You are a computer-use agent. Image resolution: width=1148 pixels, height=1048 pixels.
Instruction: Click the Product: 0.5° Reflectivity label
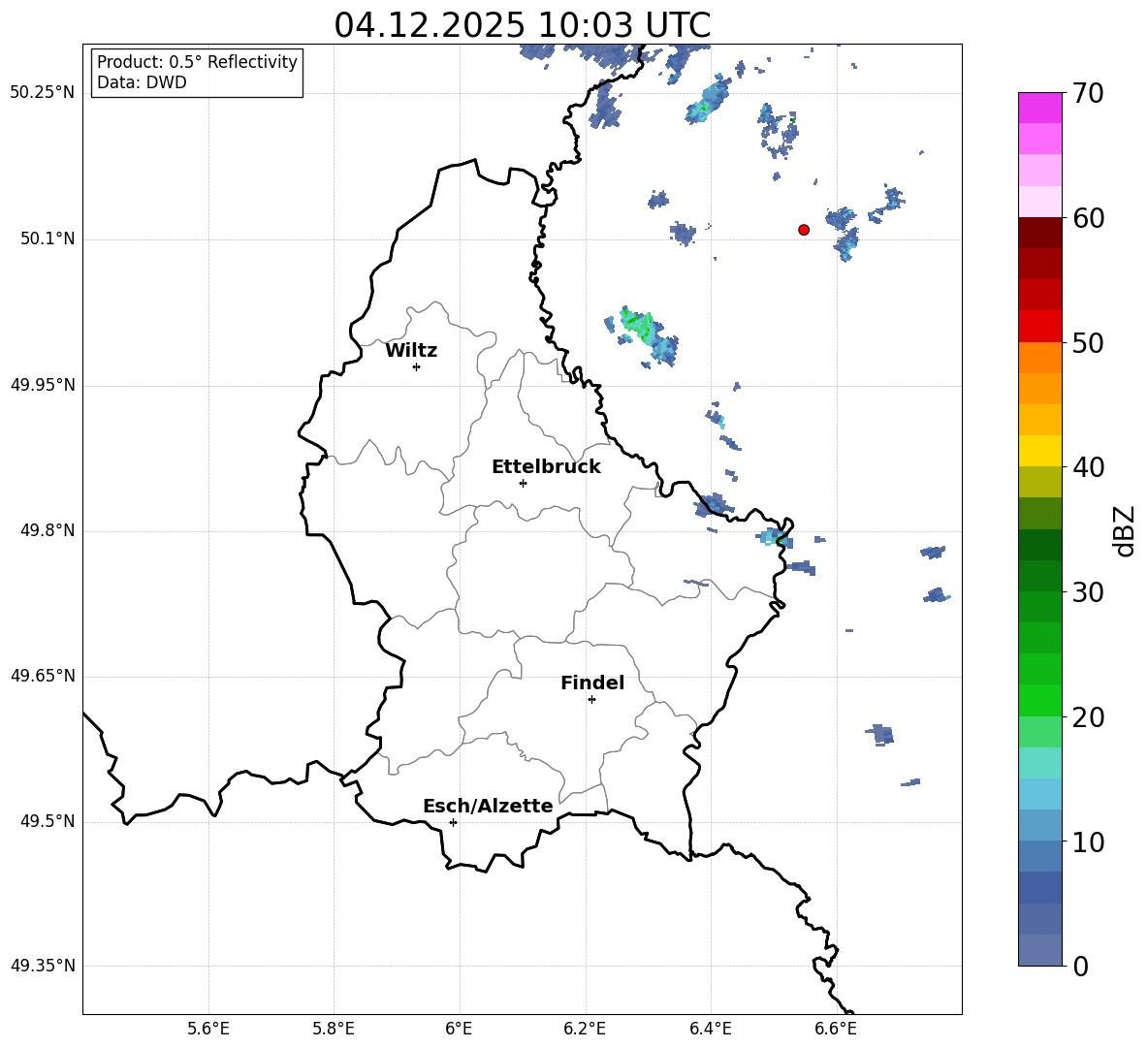pos(197,62)
